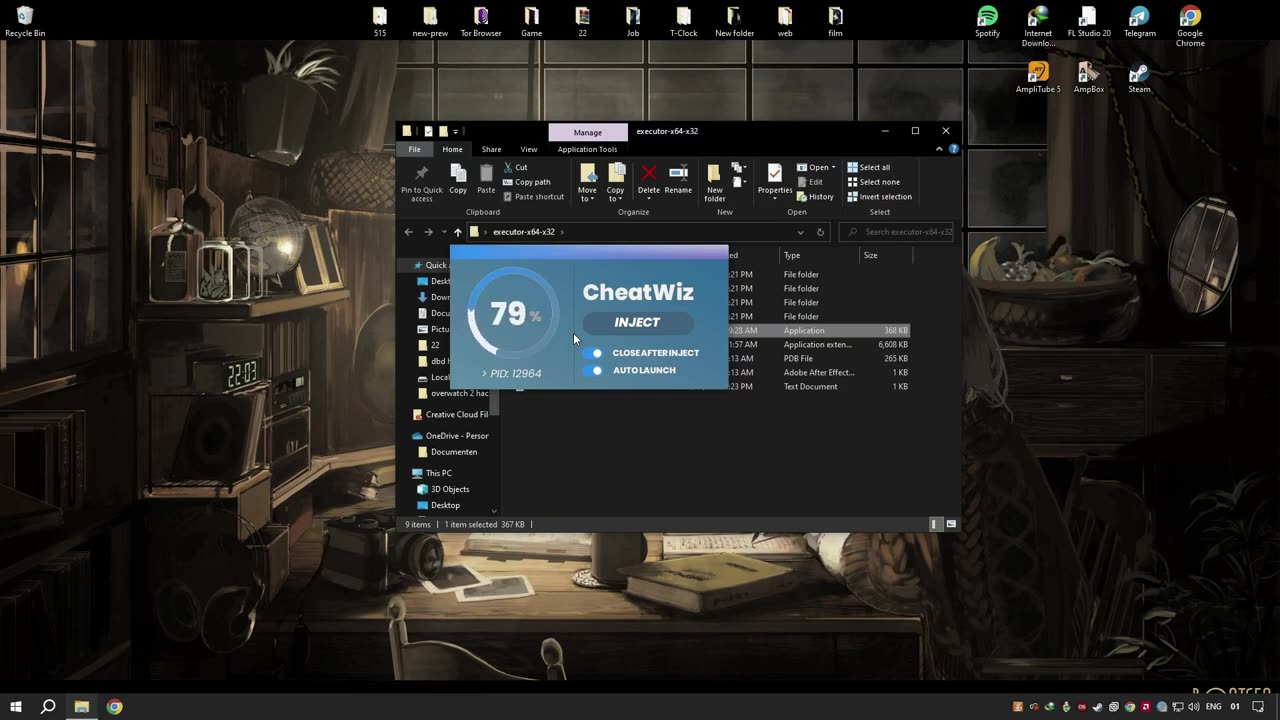Screen dimensions: 1280x720
Task: Open the Easy access dropdown
Action: click(739, 182)
